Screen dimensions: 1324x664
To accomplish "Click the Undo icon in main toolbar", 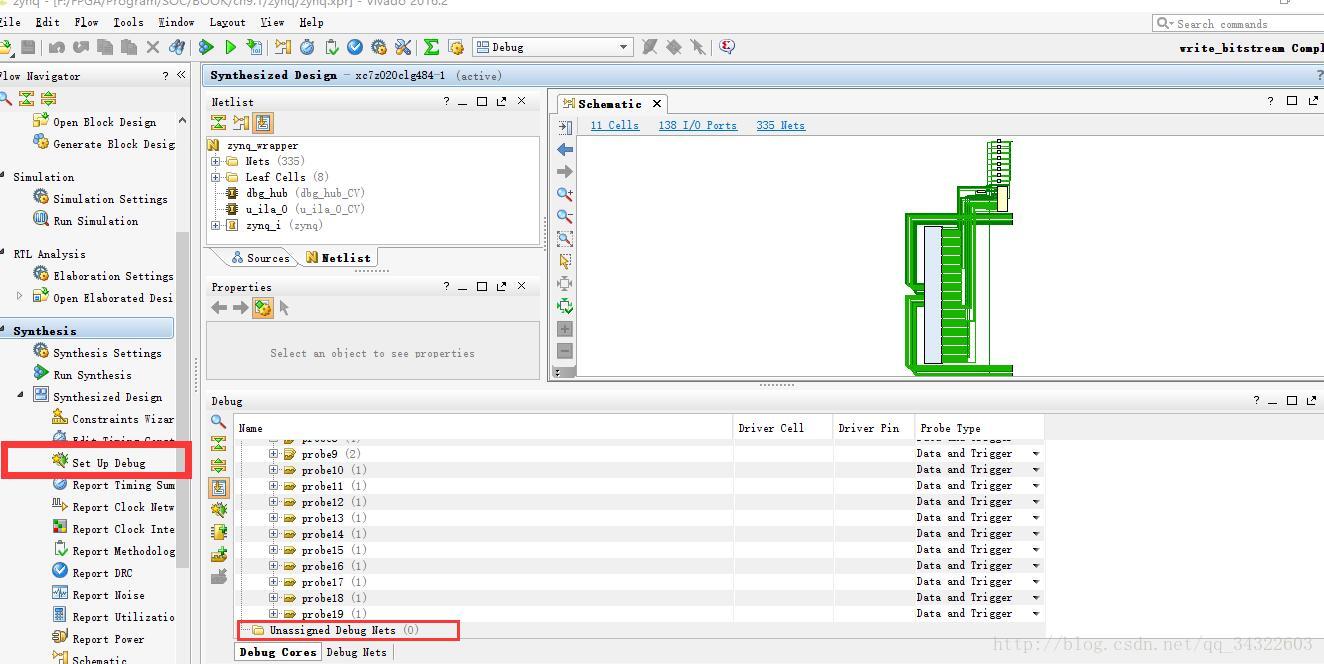I will (x=56, y=47).
